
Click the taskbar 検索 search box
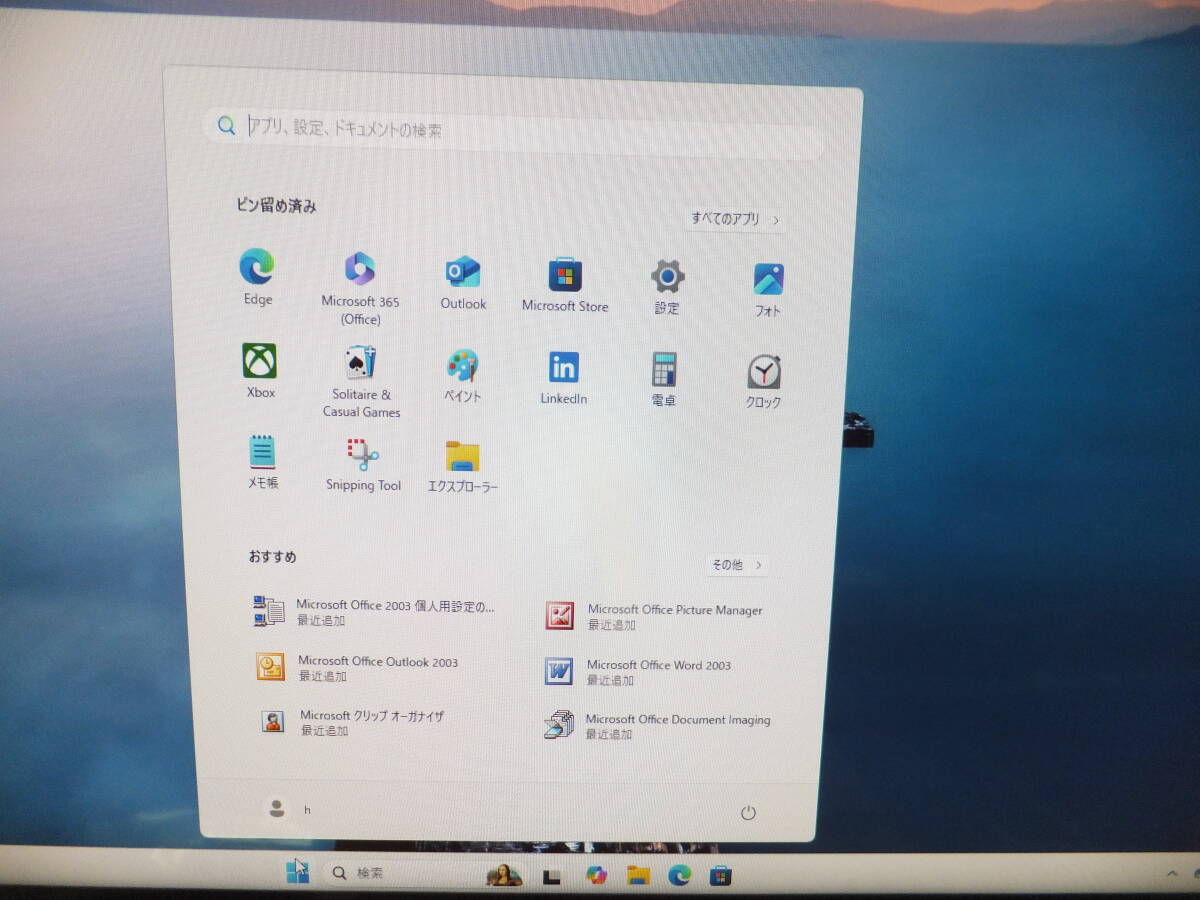click(425, 874)
